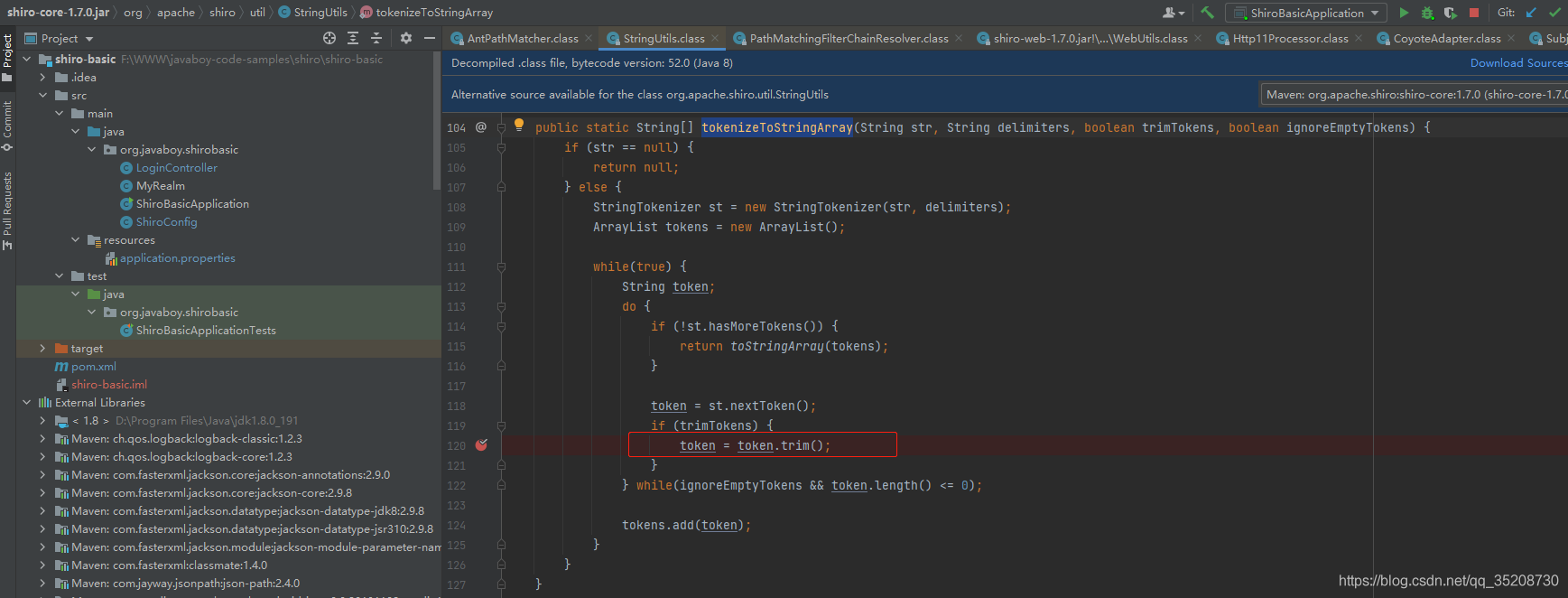Open the Maven shiro-core source selector
The width and height of the screenshot is (1568, 598).
(x=1414, y=94)
